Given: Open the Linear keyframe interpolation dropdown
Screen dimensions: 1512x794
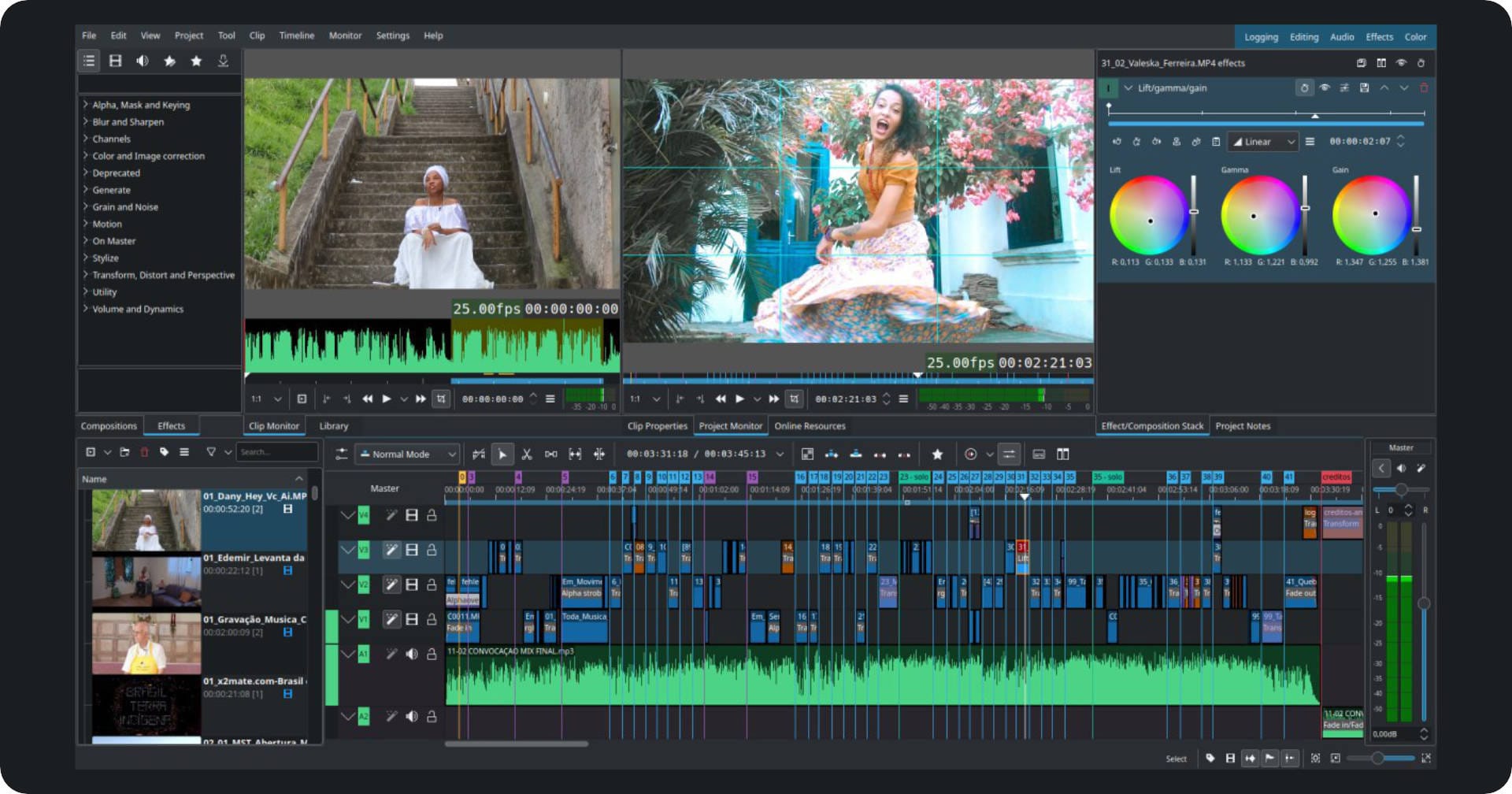Looking at the screenshot, I should [1262, 142].
